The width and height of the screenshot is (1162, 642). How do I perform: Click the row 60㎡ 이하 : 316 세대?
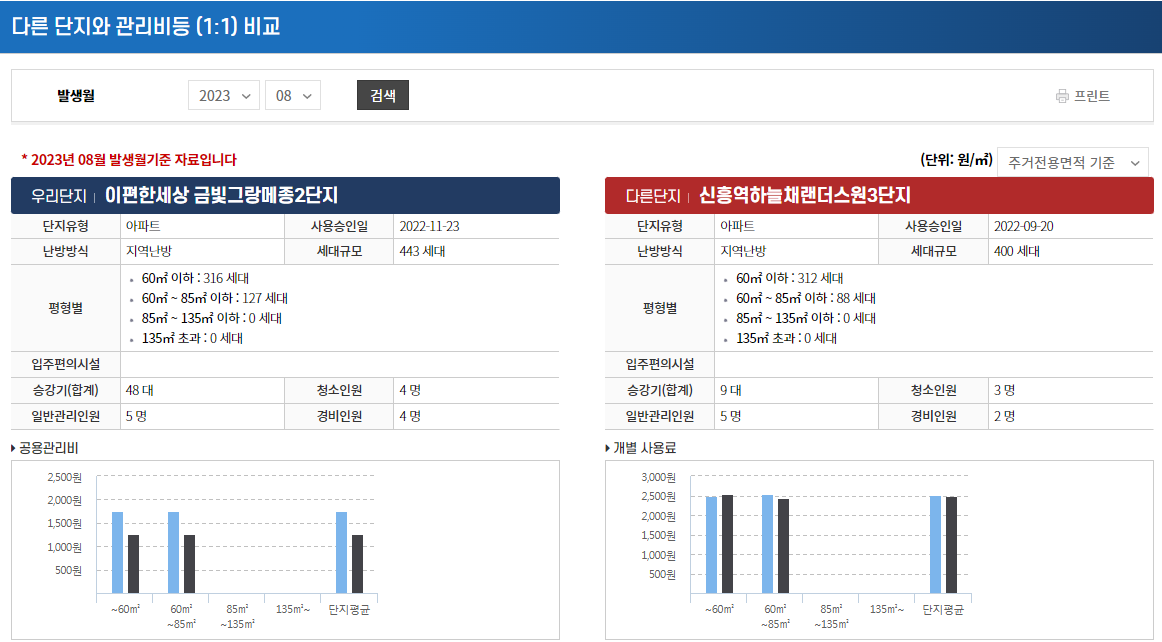click(195, 278)
